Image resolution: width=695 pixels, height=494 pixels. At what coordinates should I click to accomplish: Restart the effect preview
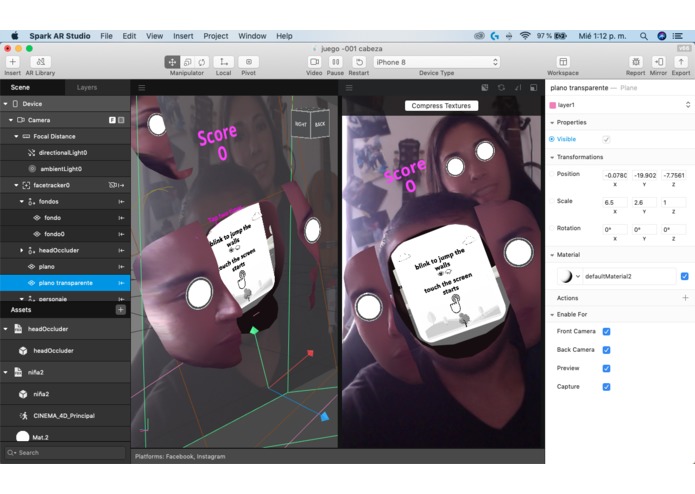(x=359, y=62)
